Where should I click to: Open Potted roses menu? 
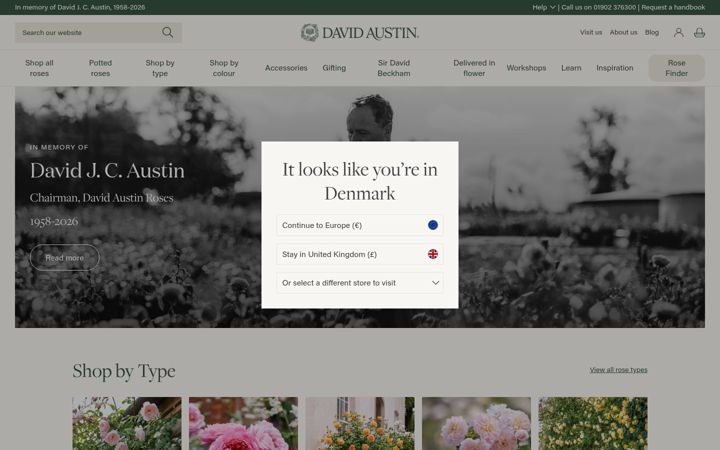[101, 68]
